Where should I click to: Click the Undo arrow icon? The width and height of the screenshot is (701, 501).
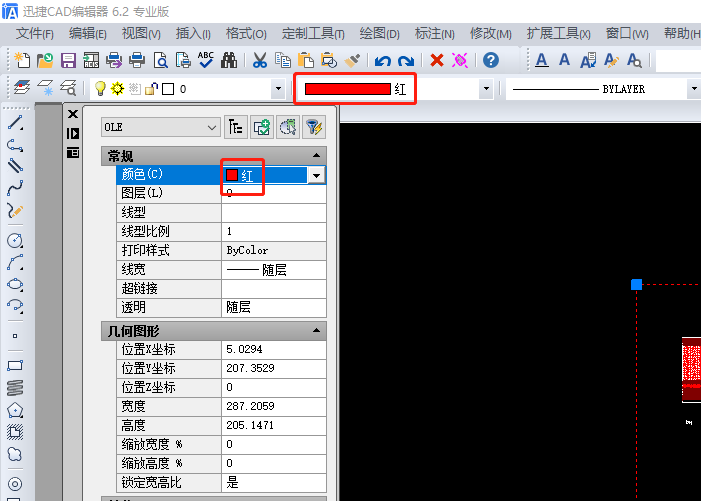(383, 61)
